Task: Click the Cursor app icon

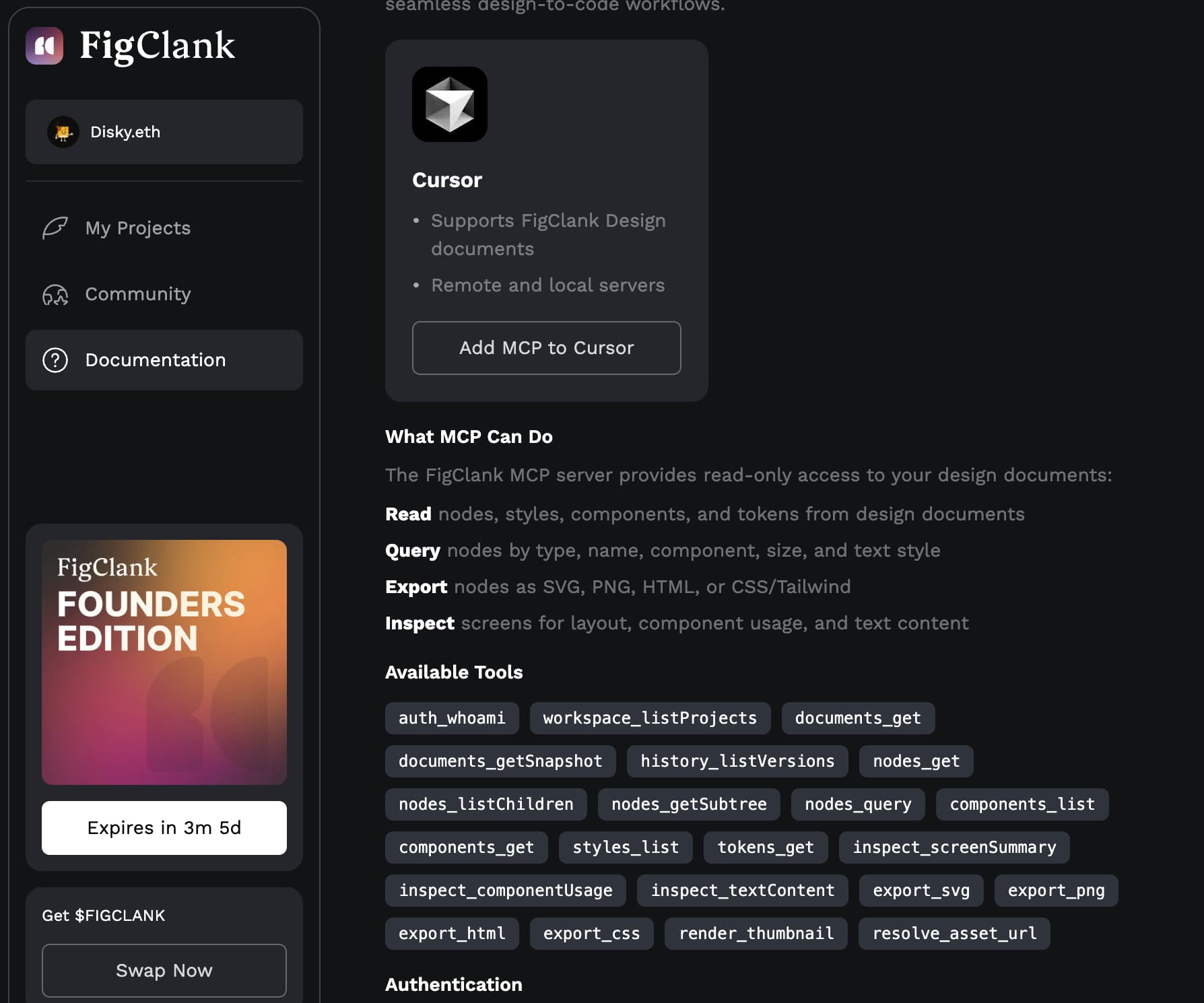Action: tap(449, 104)
